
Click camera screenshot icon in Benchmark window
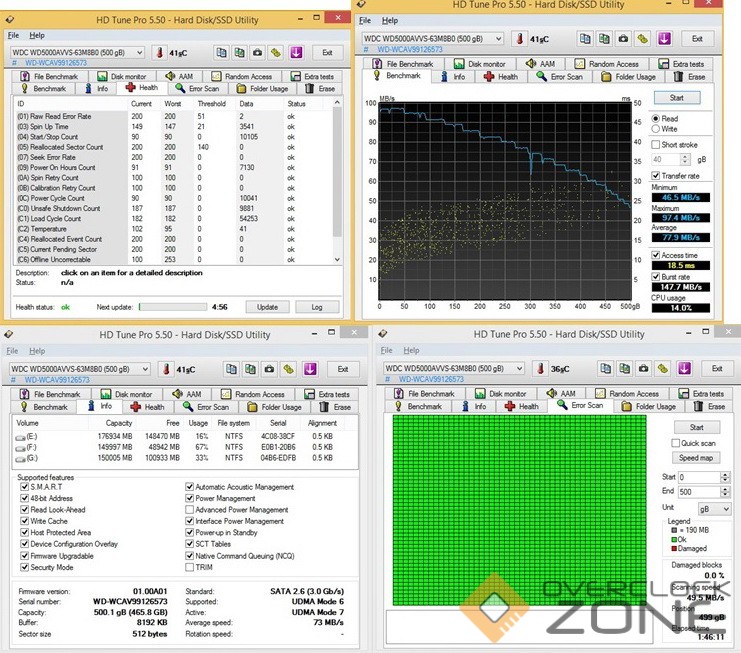[x=623, y=39]
